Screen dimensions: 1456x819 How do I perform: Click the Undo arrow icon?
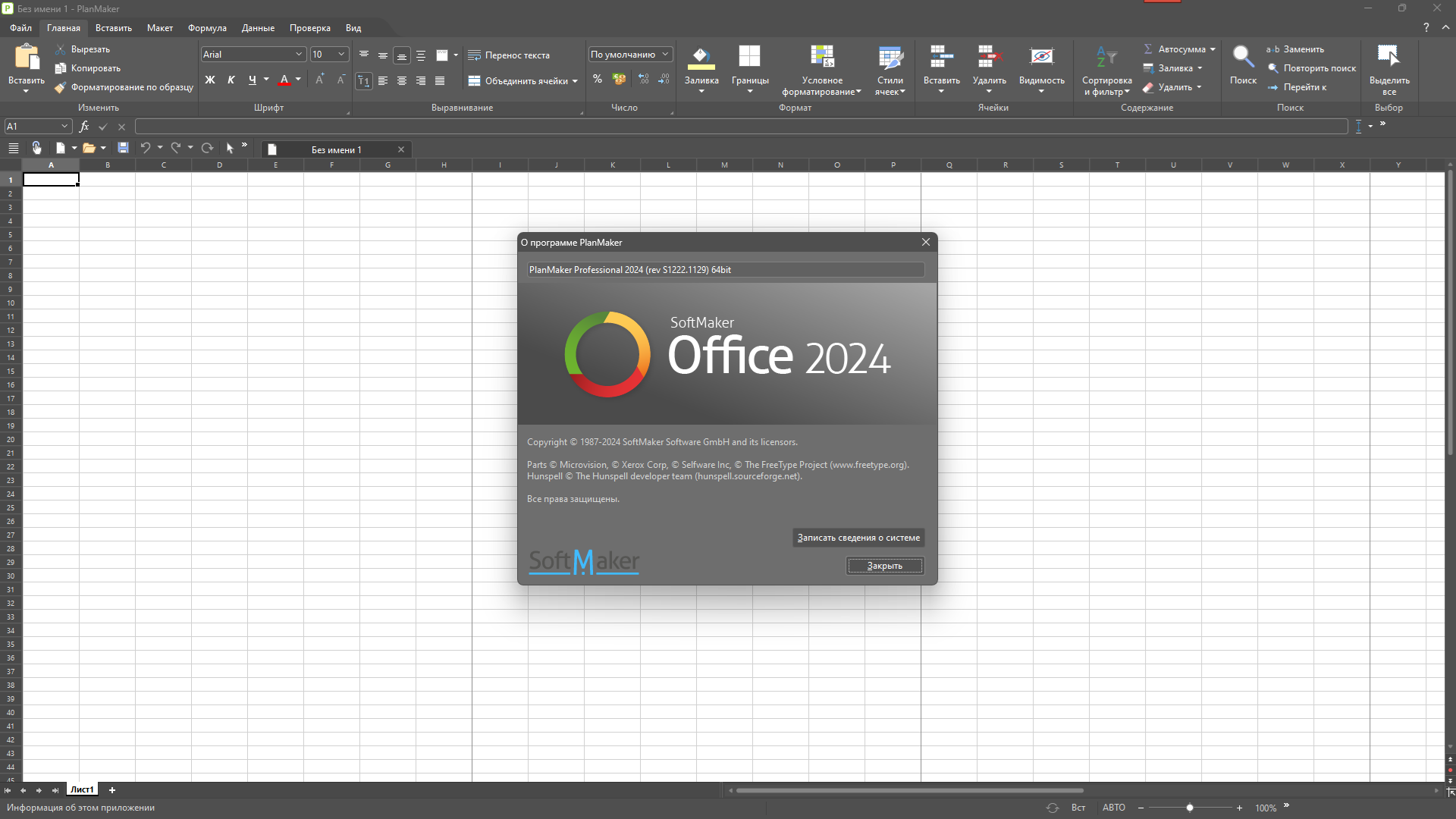[146, 148]
